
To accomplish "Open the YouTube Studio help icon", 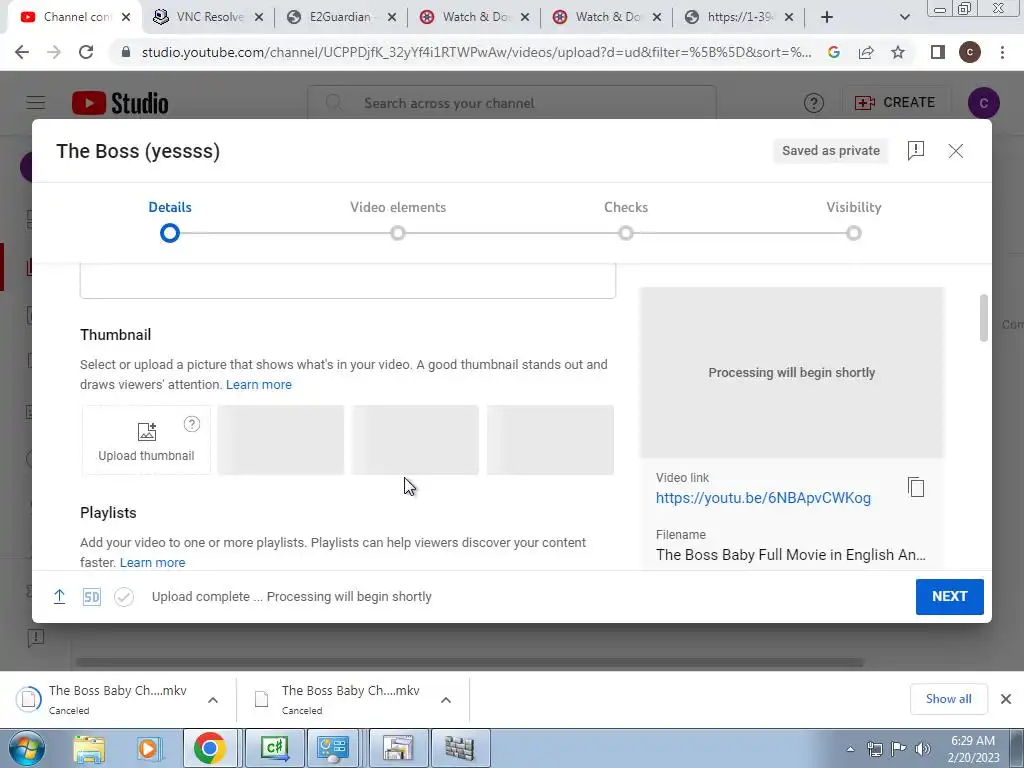I will [x=814, y=103].
